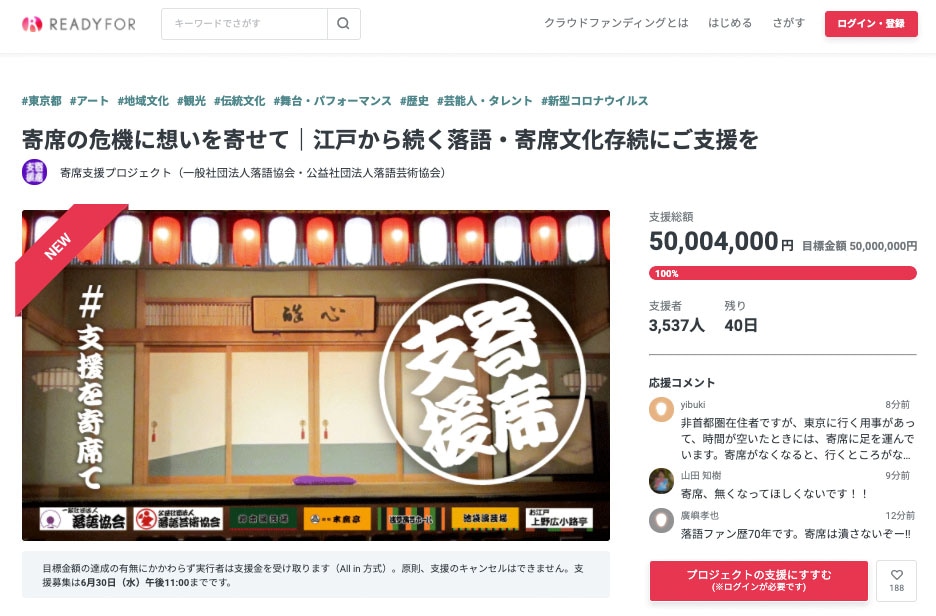The width and height of the screenshot is (936, 616).
Task: Click the heart favorite icon
Action: pos(897,575)
